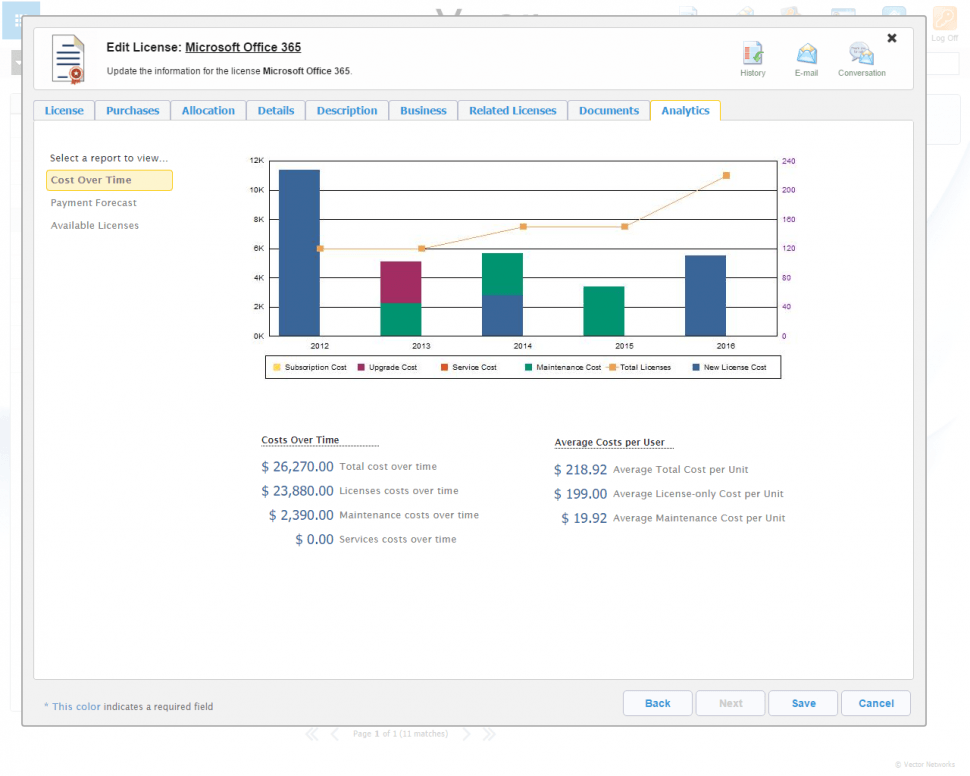The height and width of the screenshot is (776, 970).
Task: Select the Documents tab
Action: 609,111
